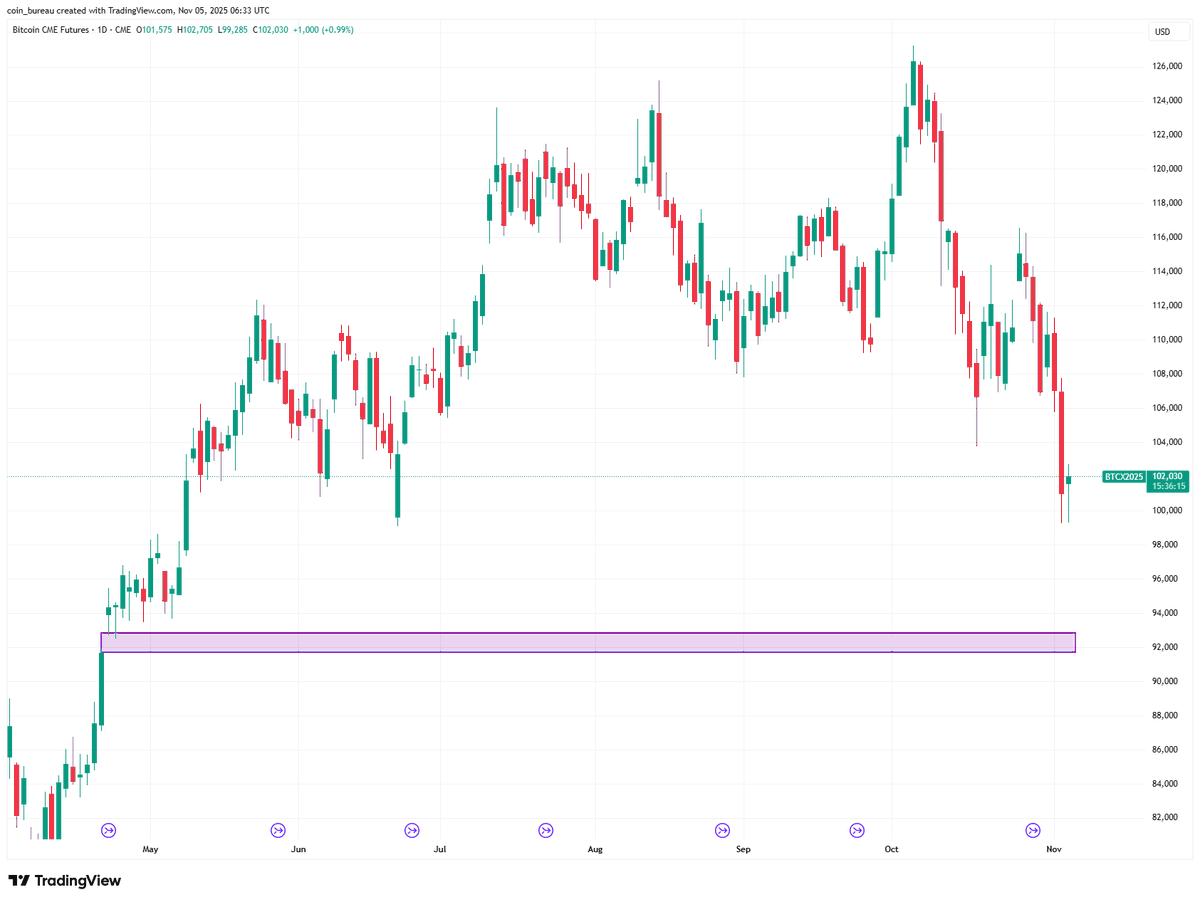Click the purple rollover icon near May
The height and width of the screenshot is (902, 1200).
click(108, 830)
